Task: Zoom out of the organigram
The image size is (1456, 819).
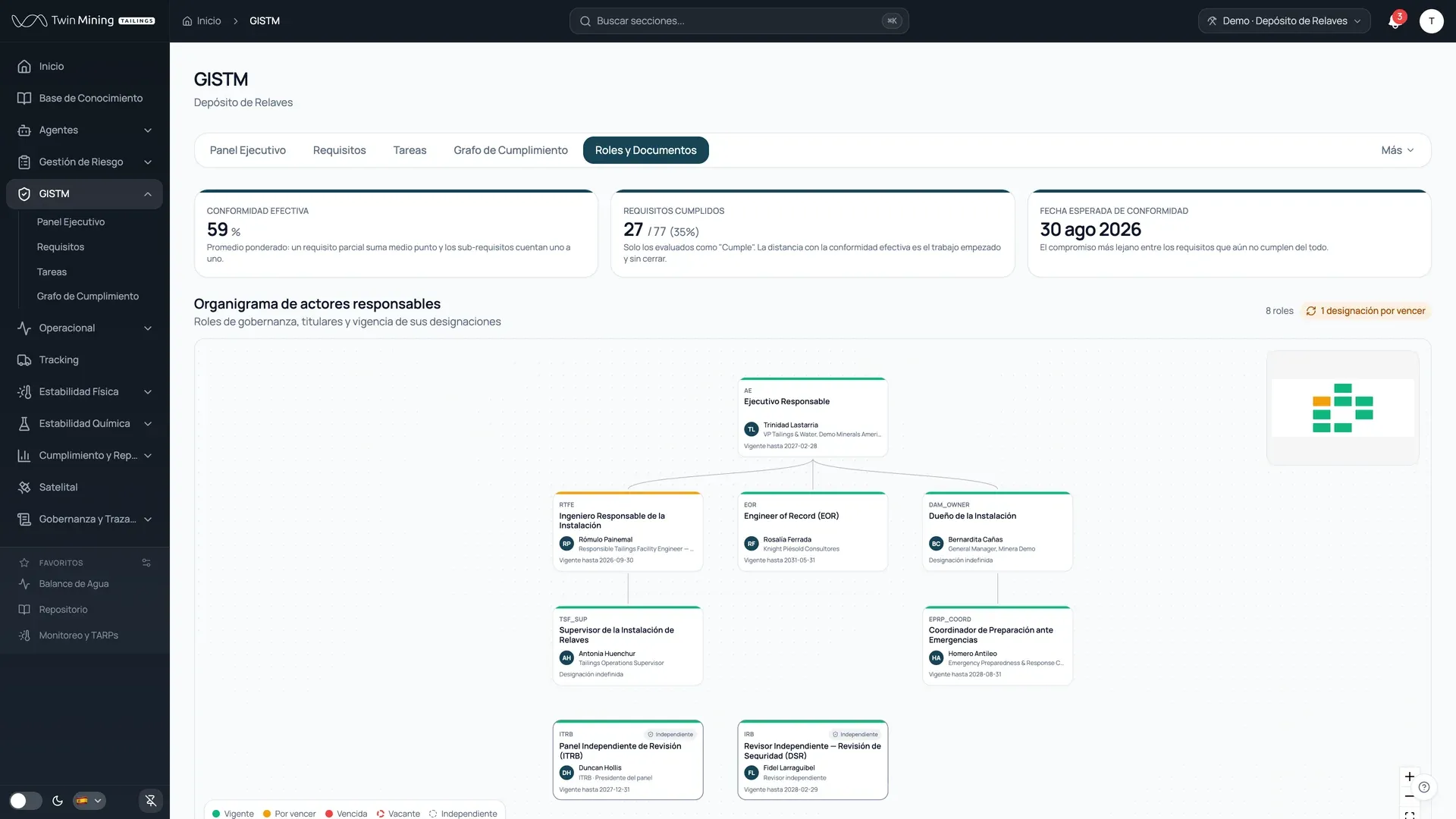Action: [1410, 796]
